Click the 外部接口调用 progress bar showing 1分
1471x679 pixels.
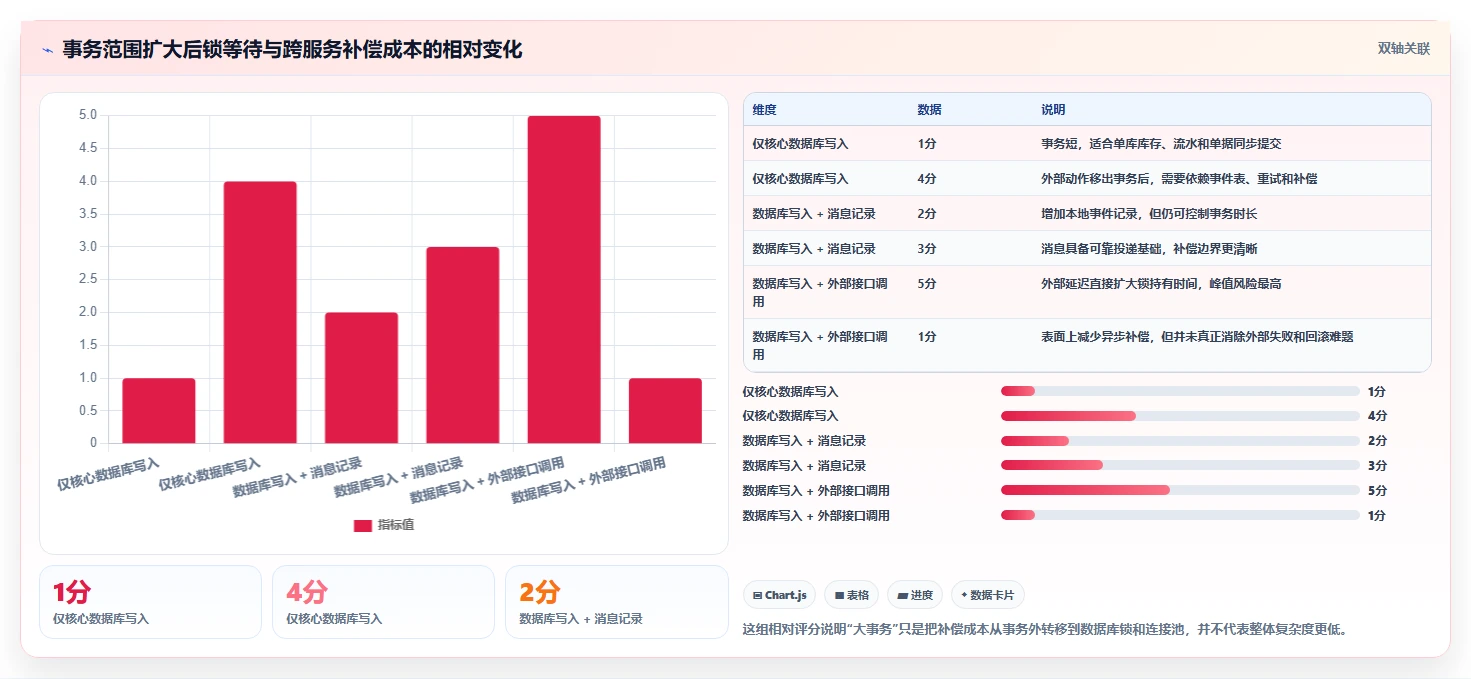point(1180,515)
